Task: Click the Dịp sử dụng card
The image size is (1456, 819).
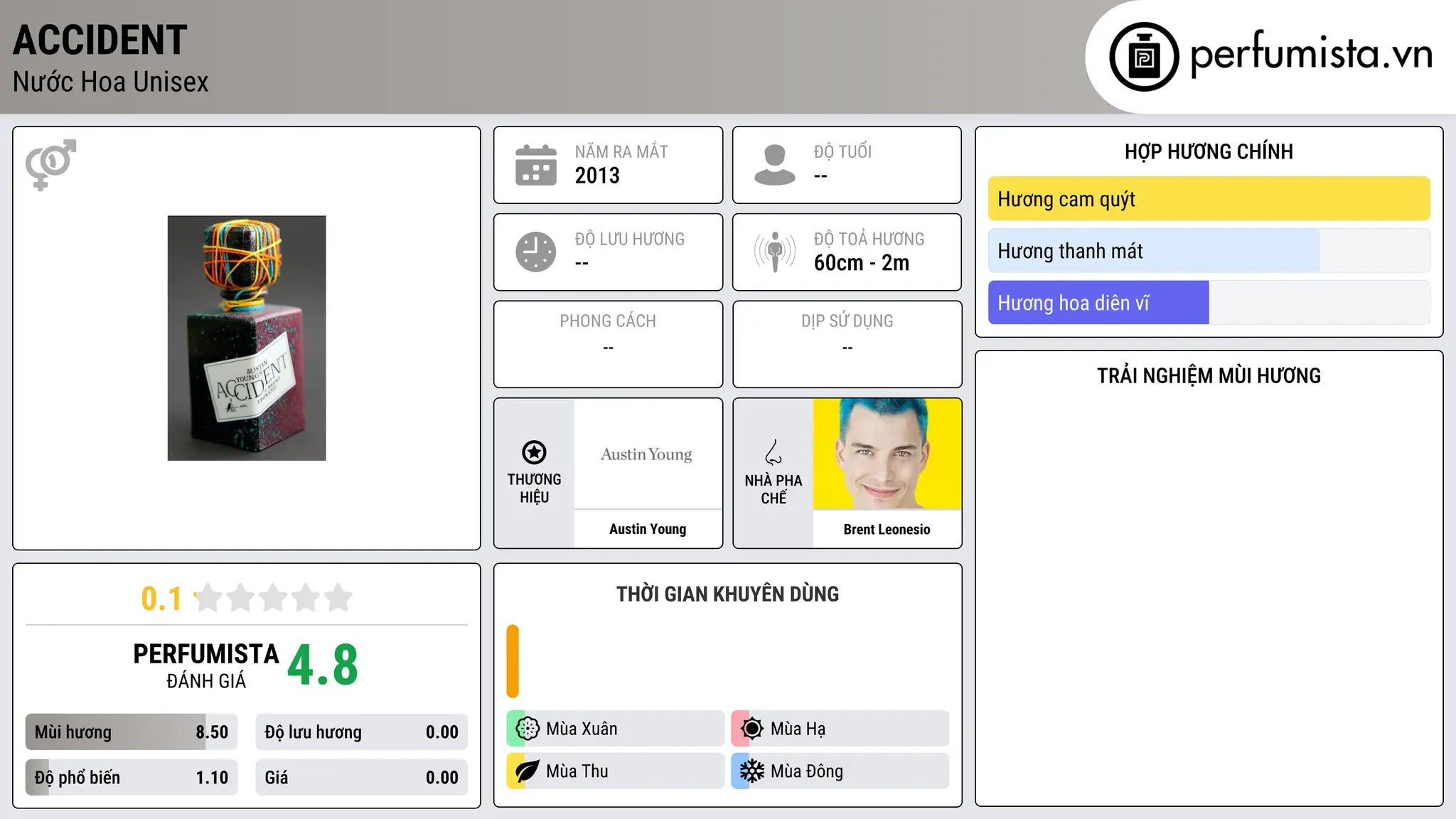Action: tap(847, 344)
